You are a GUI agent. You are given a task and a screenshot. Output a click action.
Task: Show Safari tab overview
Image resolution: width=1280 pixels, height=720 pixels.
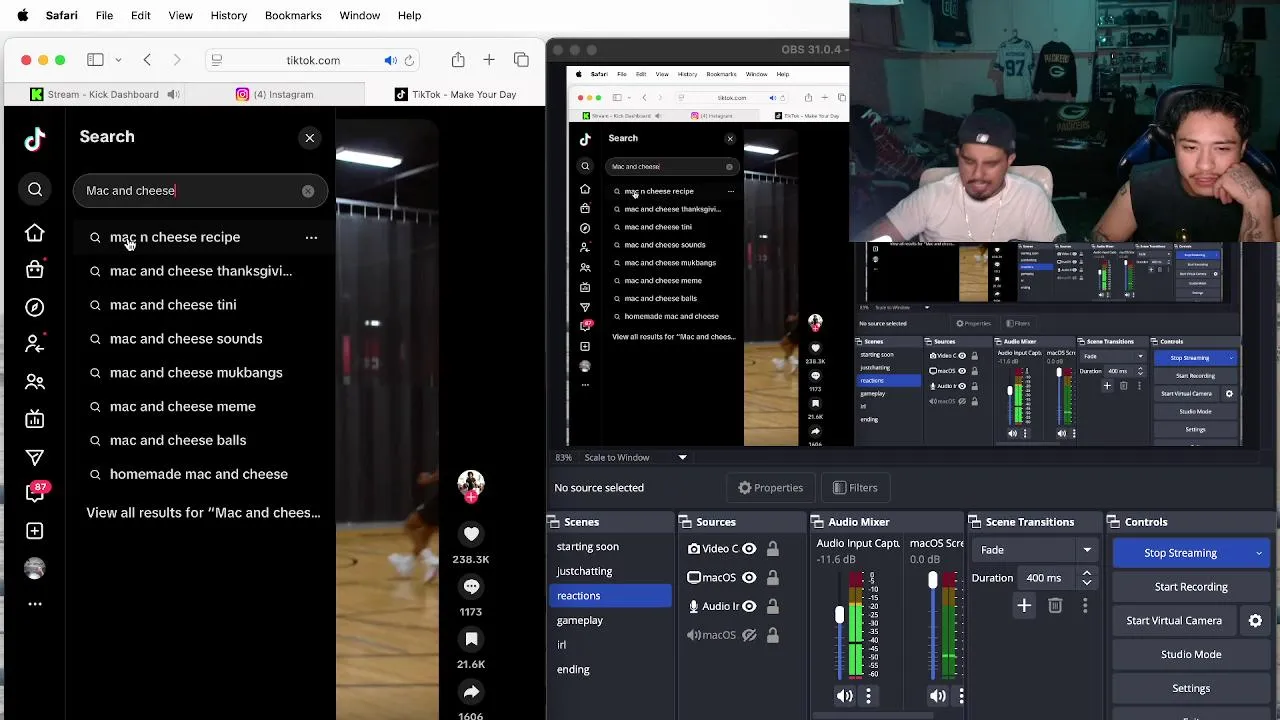[521, 60]
